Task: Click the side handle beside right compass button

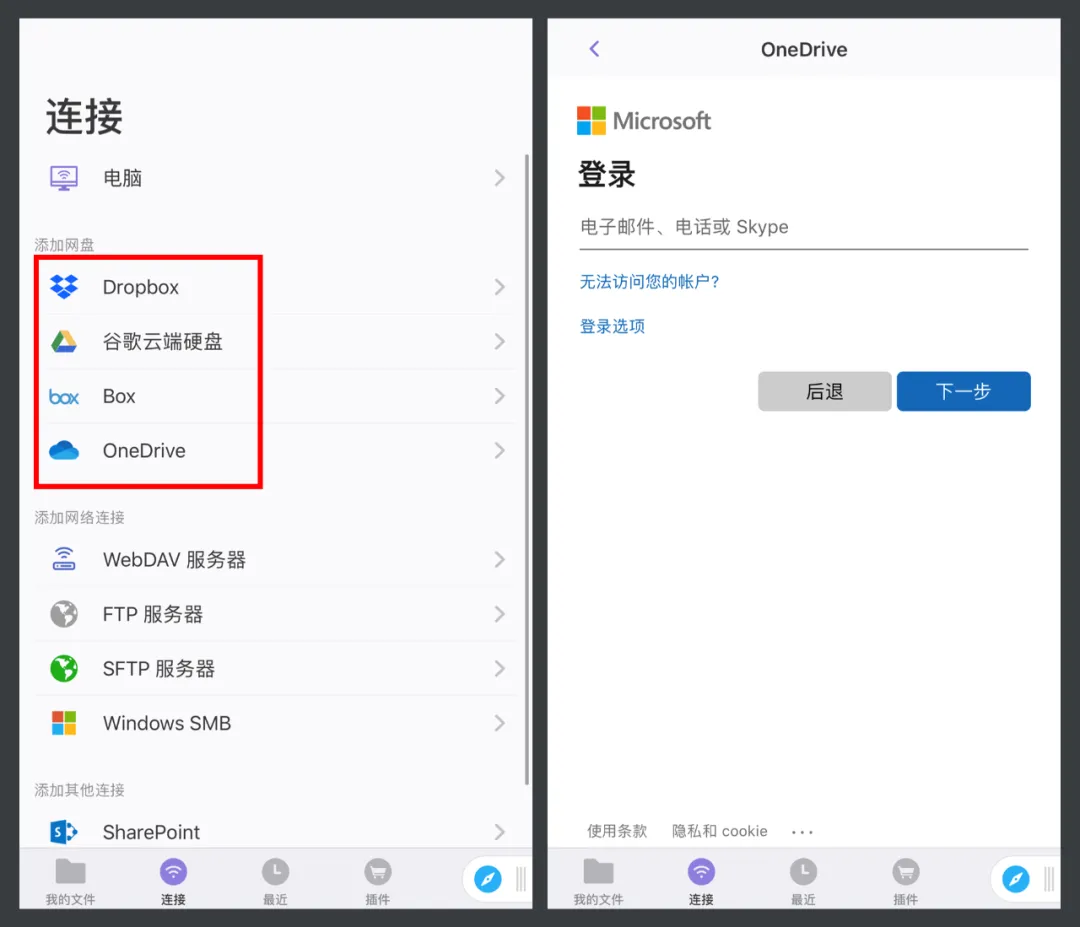Action: 1049,879
